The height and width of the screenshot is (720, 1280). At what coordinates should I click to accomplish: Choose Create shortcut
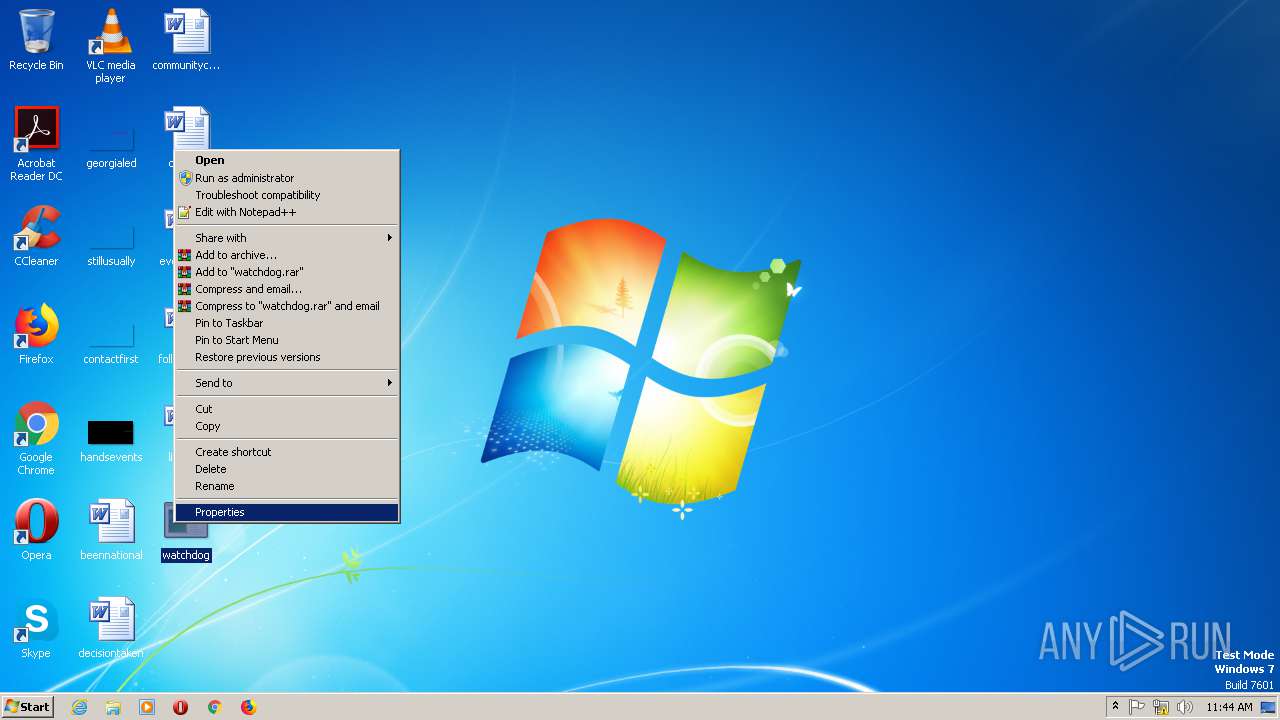[287, 452]
